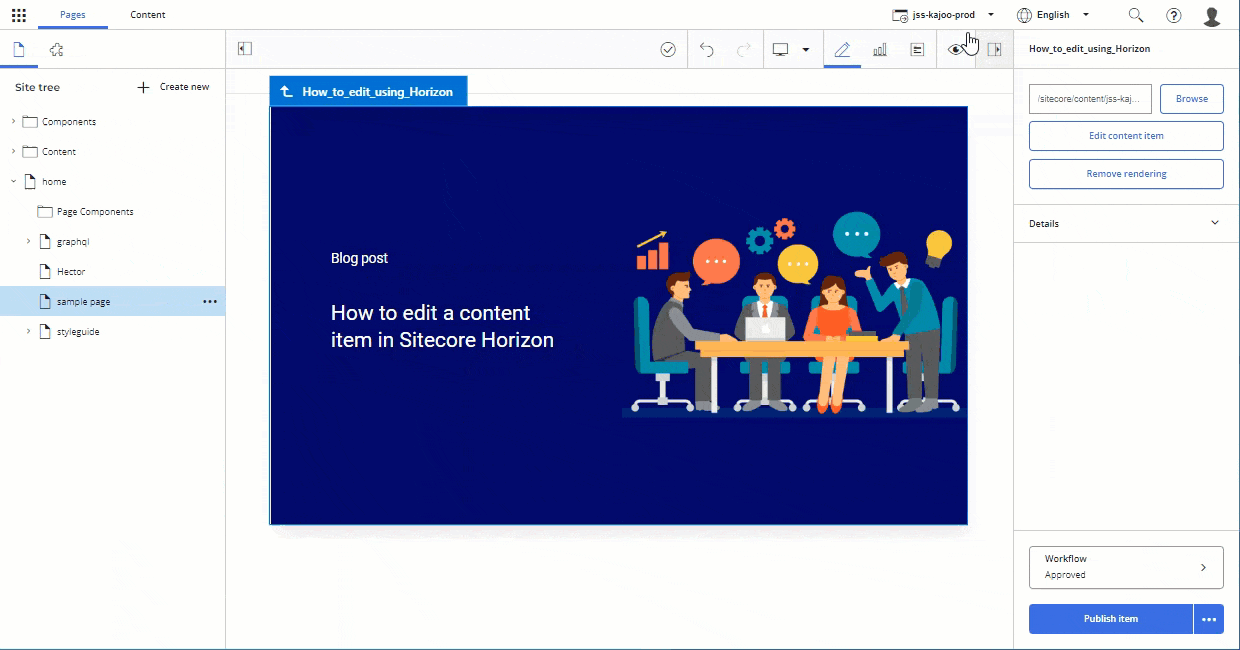Select the graphql page
Viewport: 1240px width, 650px height.
(x=73, y=241)
